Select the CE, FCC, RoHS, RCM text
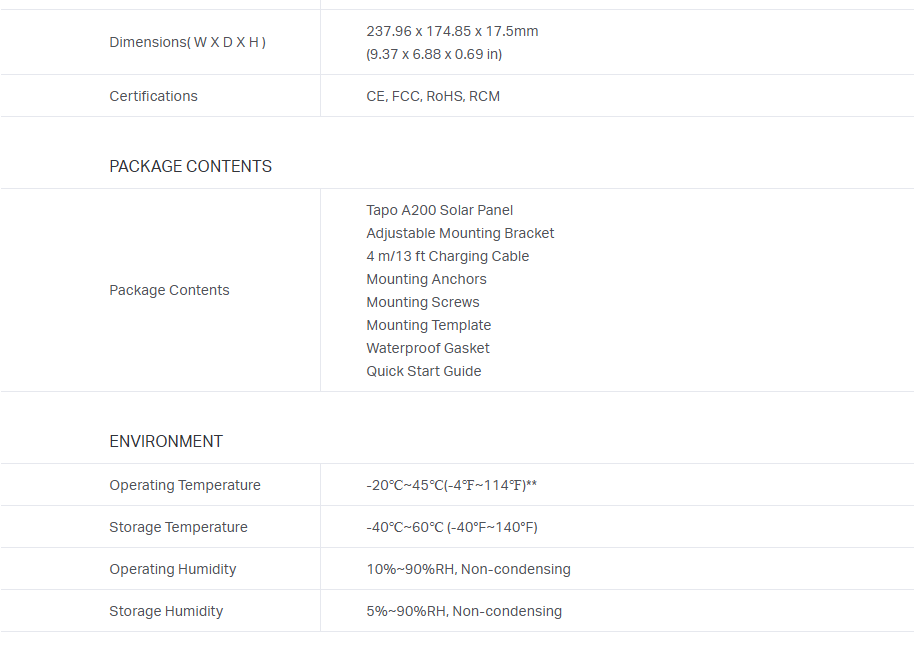This screenshot has width=915, height=648. point(433,96)
